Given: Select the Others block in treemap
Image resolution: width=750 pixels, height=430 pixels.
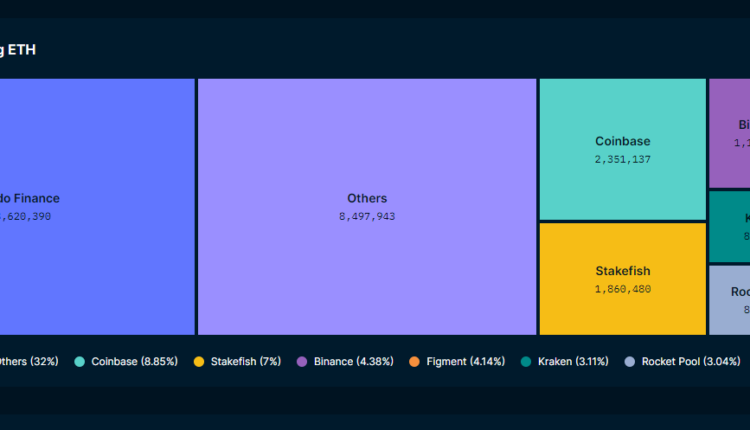Looking at the screenshot, I should (367, 206).
